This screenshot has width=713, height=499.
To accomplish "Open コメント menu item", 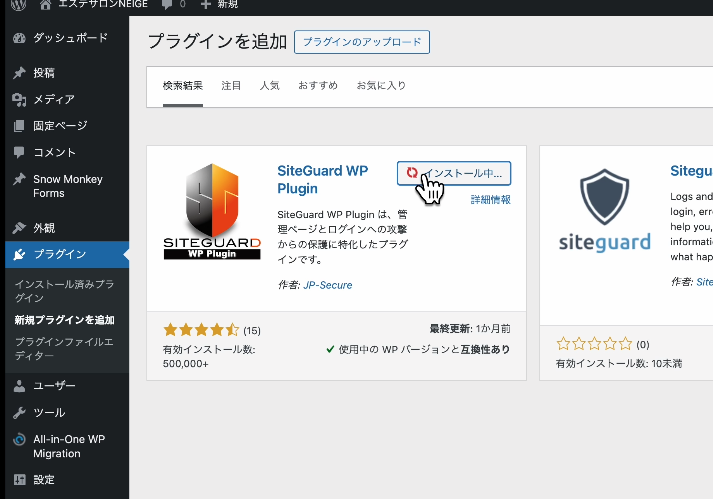I will (x=54, y=152).
